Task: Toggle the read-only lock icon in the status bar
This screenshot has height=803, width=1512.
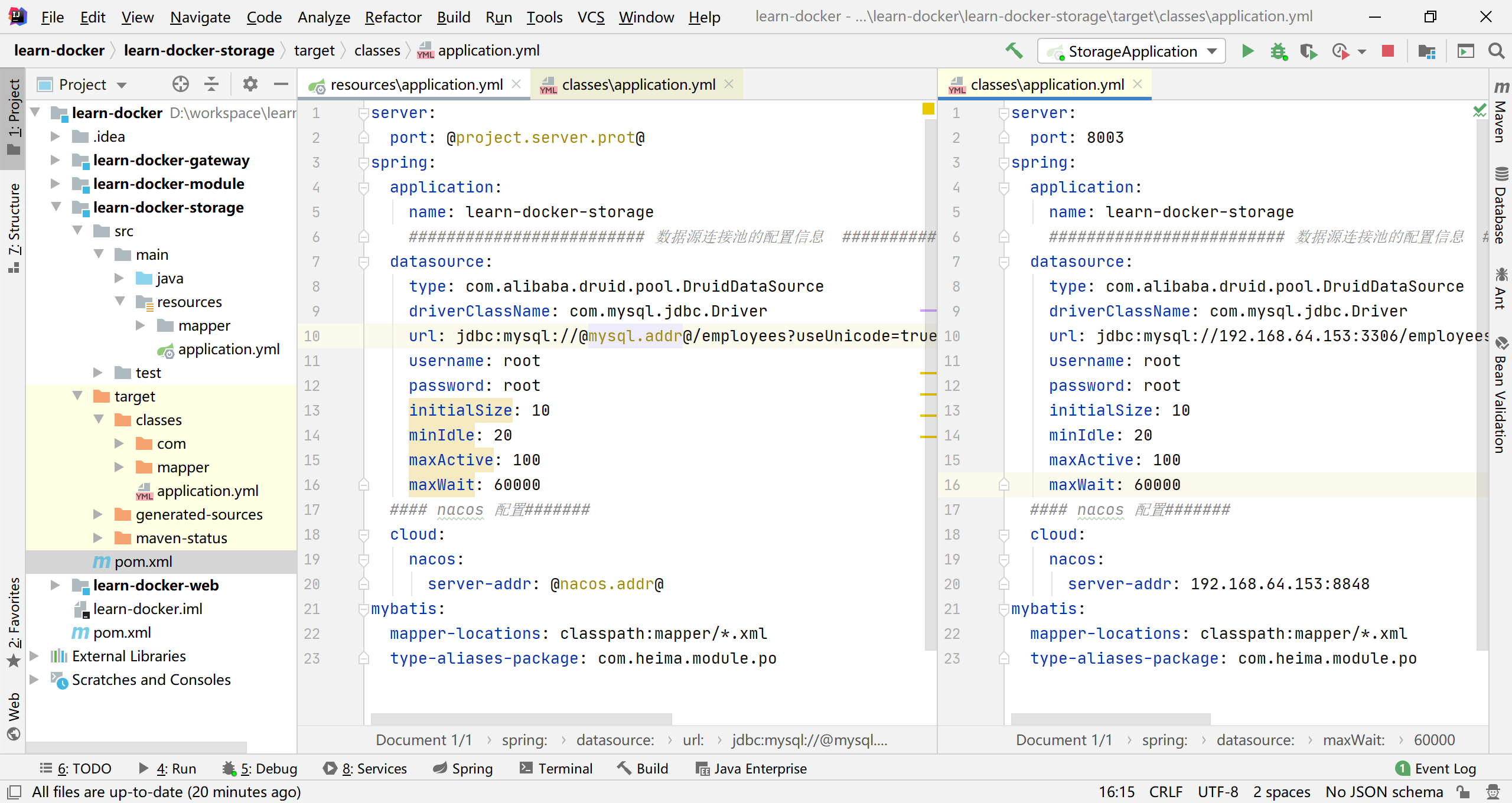Action: (x=1462, y=792)
